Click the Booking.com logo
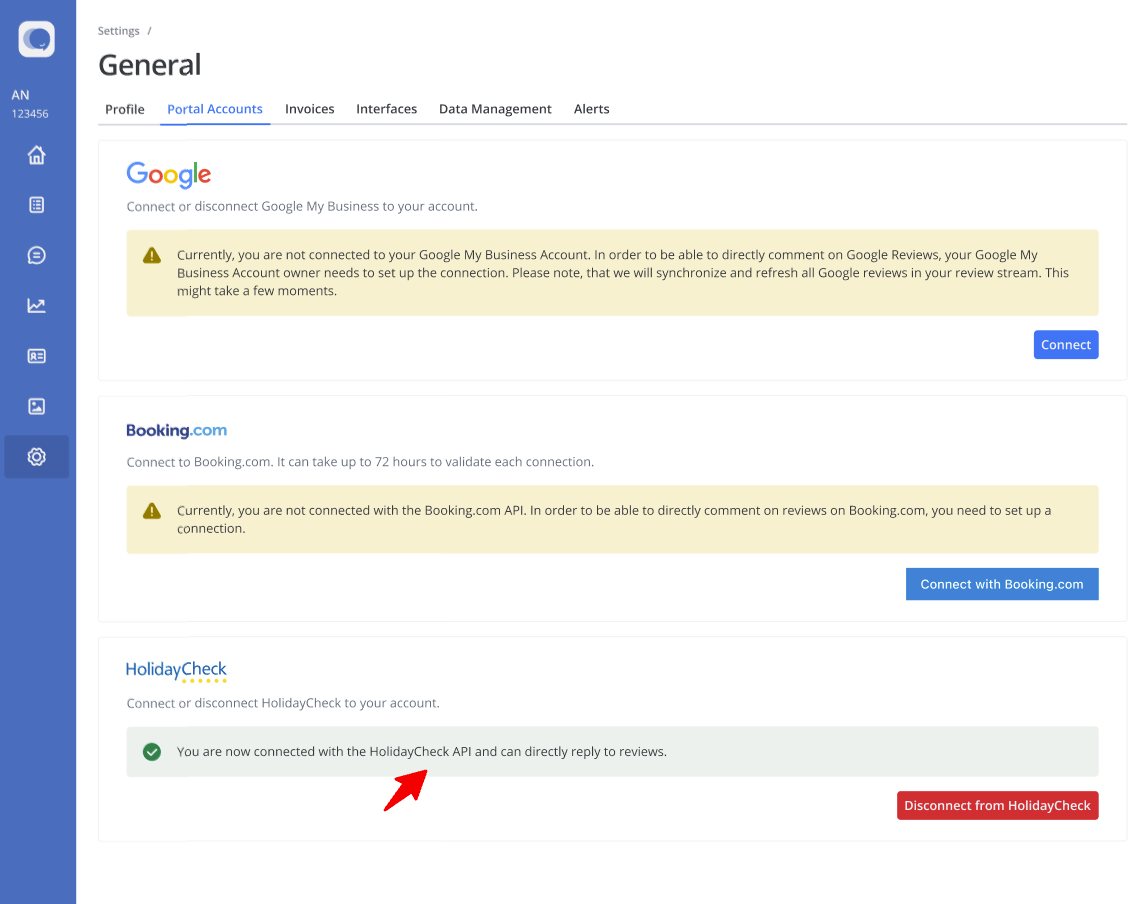 point(177,430)
